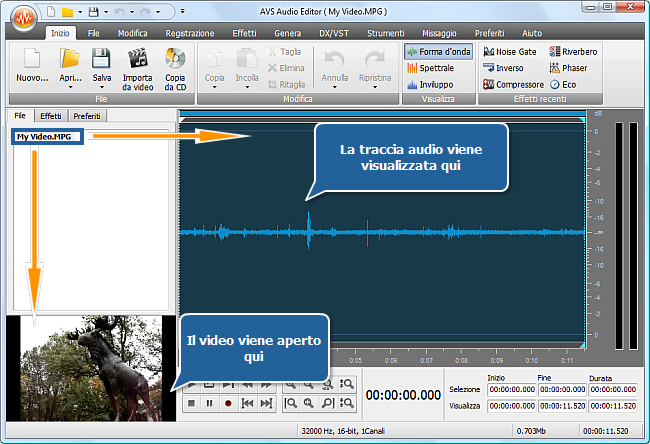Switch view to Spettrale

point(430,68)
